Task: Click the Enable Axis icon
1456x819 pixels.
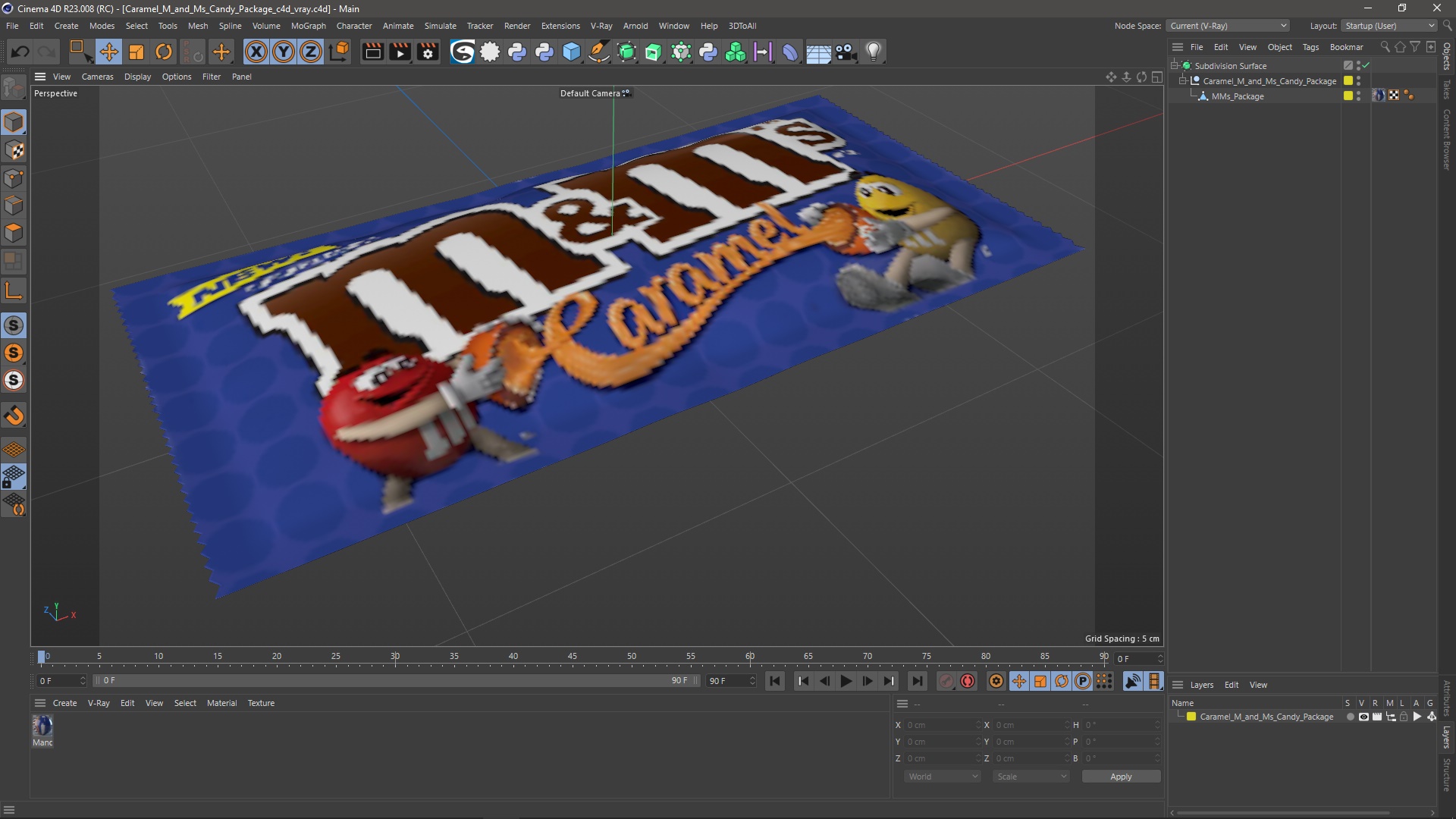Action: point(14,291)
